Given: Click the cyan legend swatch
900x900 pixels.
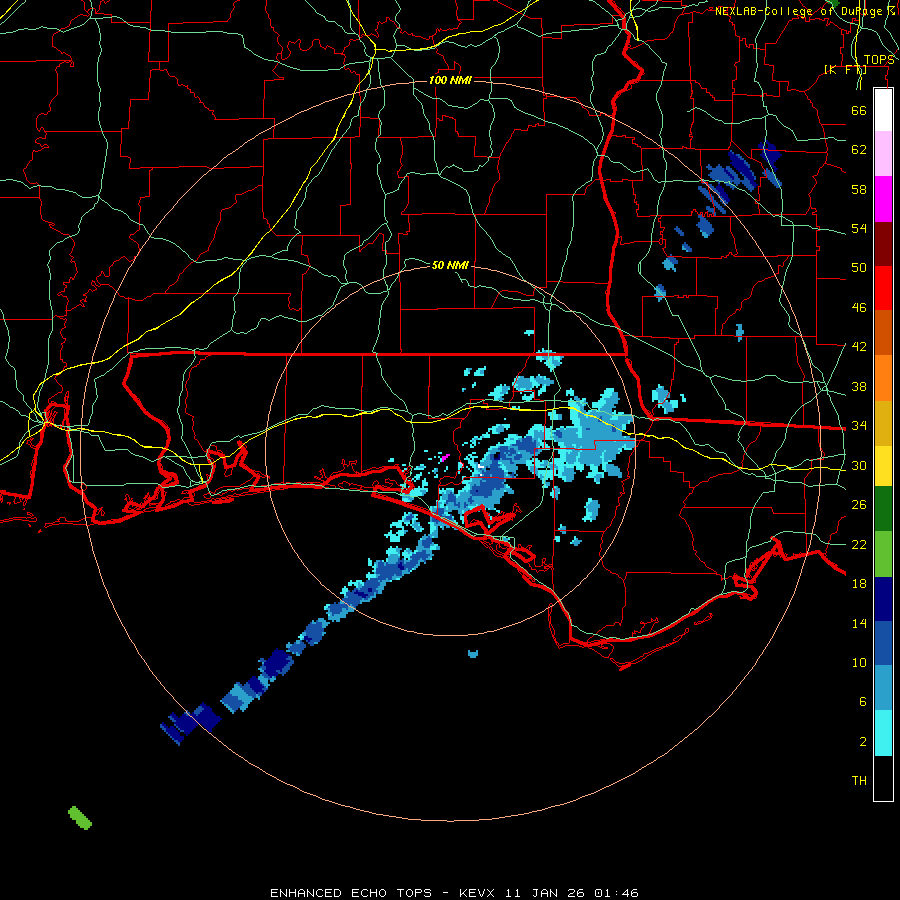Looking at the screenshot, I should coord(883,734).
